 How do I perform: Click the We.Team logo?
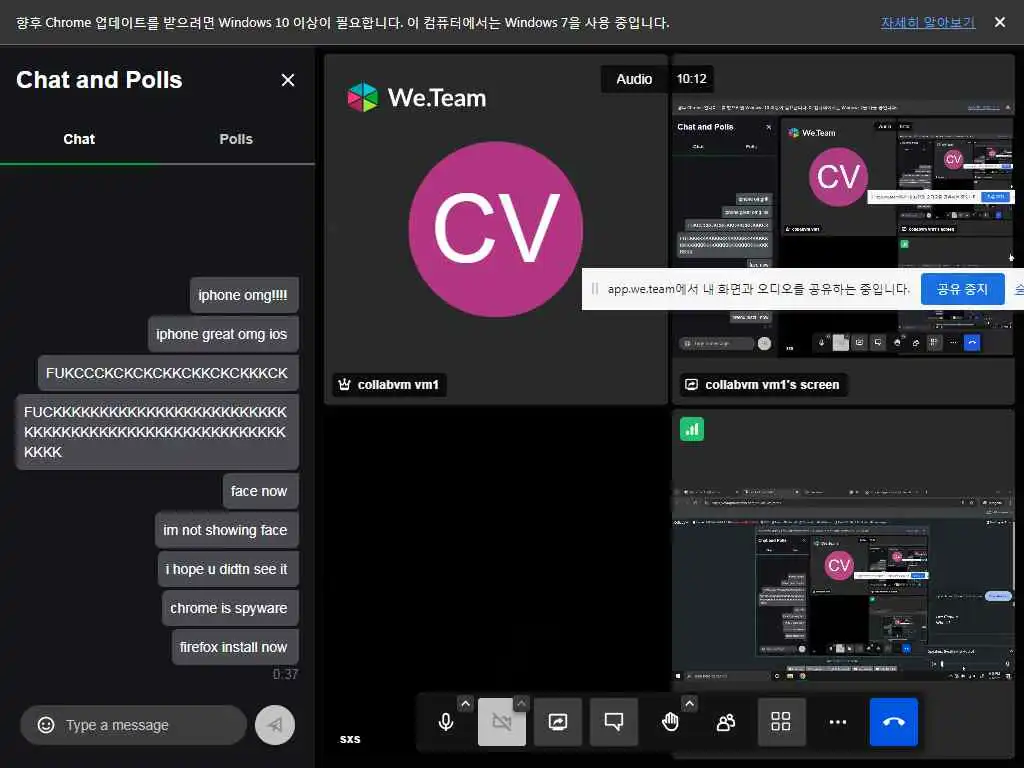point(417,98)
